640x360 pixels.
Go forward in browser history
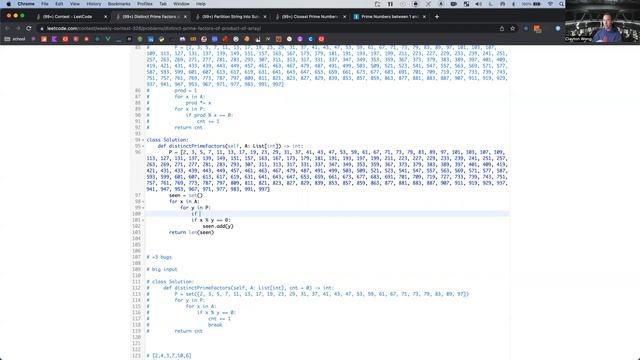point(18,29)
